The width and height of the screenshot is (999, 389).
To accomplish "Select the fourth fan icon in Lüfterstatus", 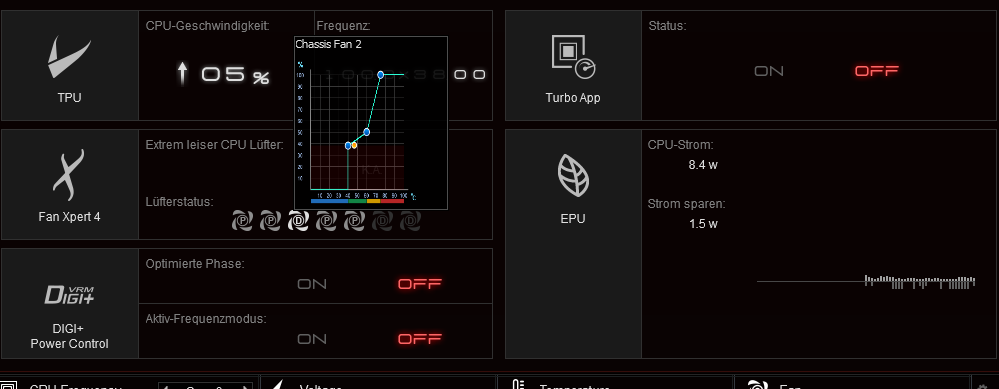I will 327,221.
